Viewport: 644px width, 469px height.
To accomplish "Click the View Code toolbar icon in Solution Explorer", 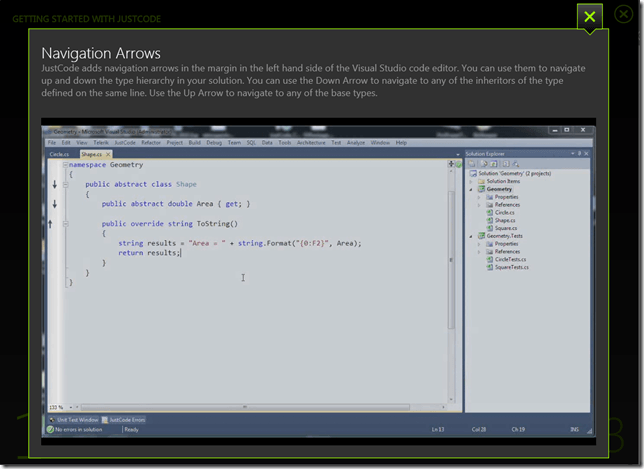I will [x=506, y=163].
